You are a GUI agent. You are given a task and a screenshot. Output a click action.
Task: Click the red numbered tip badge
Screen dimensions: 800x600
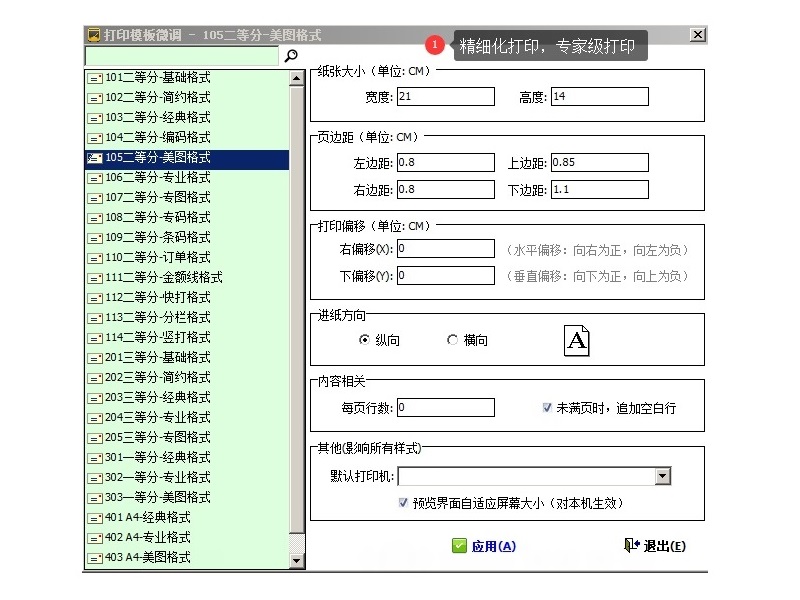[x=434, y=45]
